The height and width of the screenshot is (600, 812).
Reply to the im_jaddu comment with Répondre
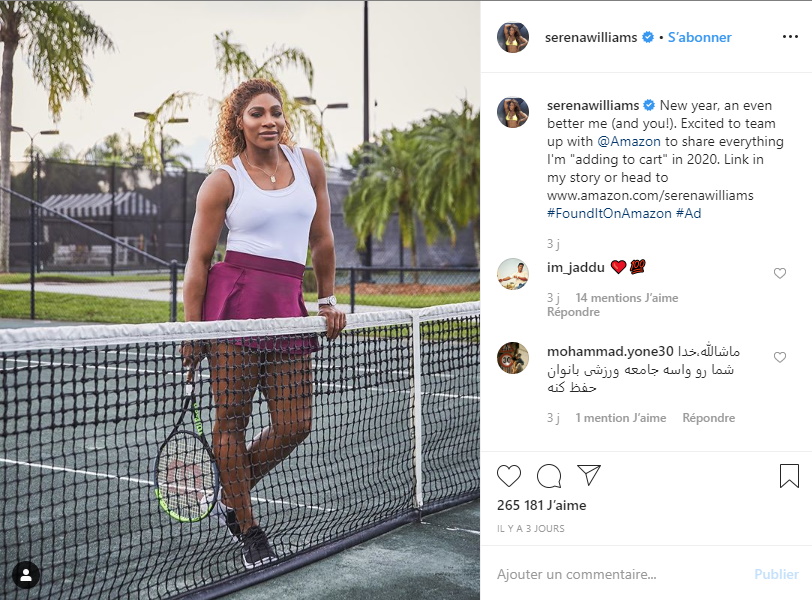(x=573, y=312)
